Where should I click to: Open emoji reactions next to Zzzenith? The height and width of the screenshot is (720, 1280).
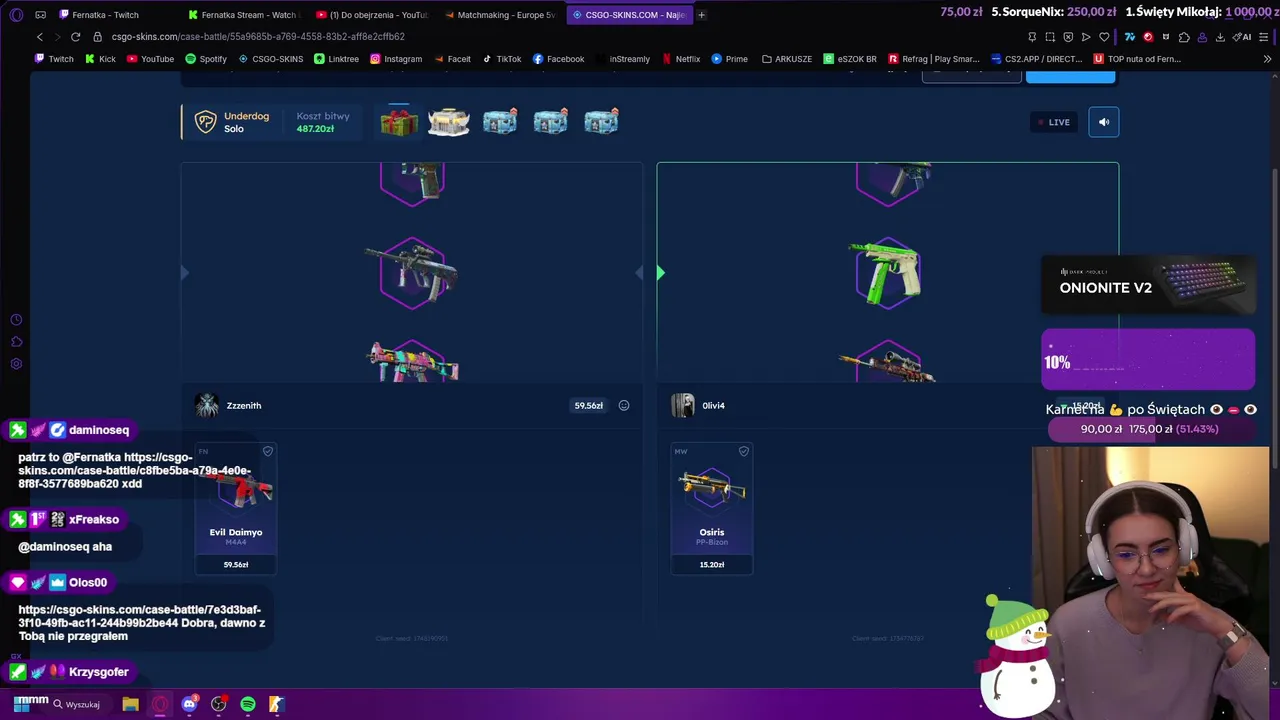pyautogui.click(x=624, y=405)
